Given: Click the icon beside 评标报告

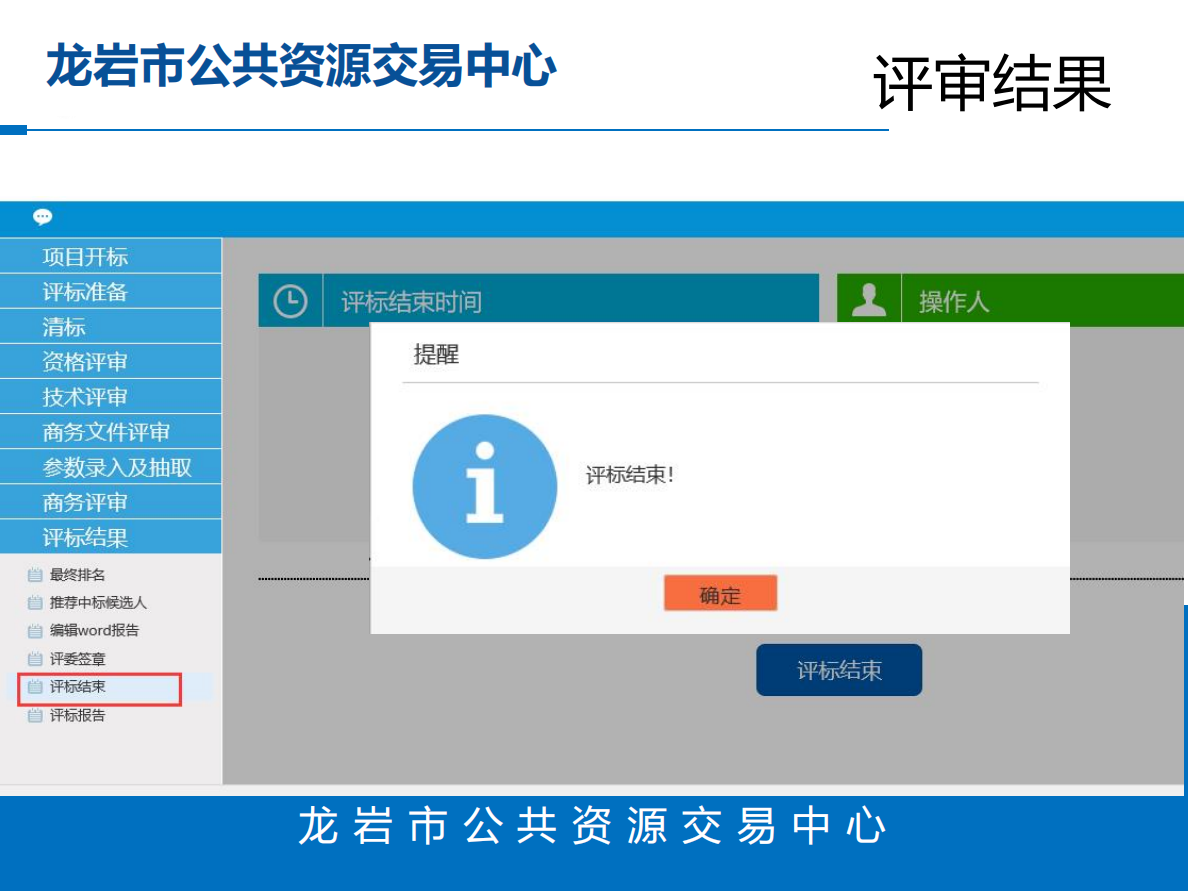Looking at the screenshot, I should click(35, 715).
